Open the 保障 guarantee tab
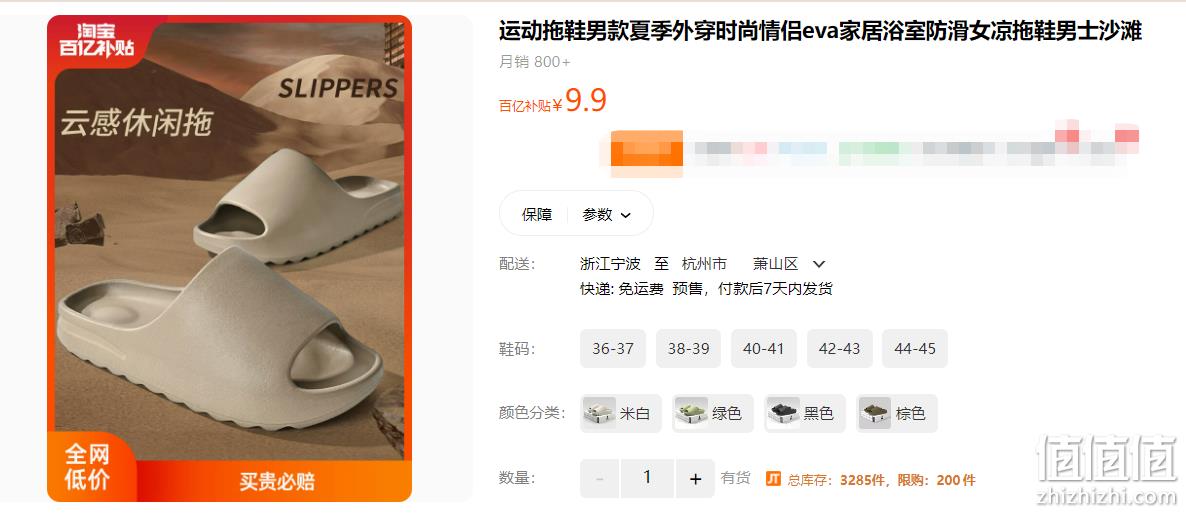The width and height of the screenshot is (1186, 514). coord(537,215)
